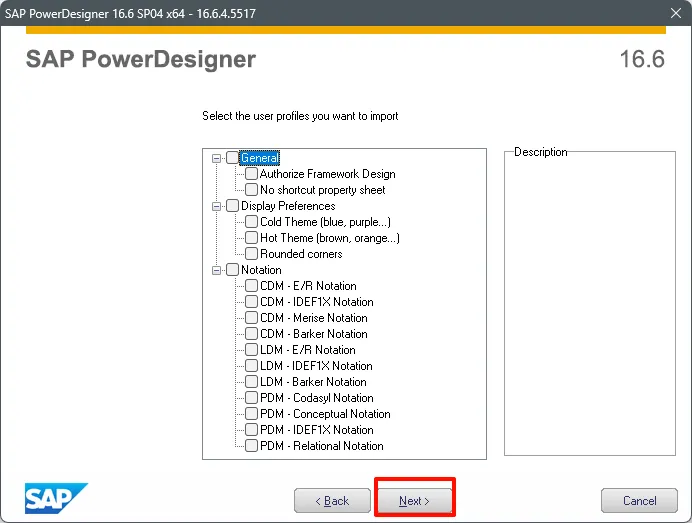
Task: Go Back to previous step
Action: [332, 500]
